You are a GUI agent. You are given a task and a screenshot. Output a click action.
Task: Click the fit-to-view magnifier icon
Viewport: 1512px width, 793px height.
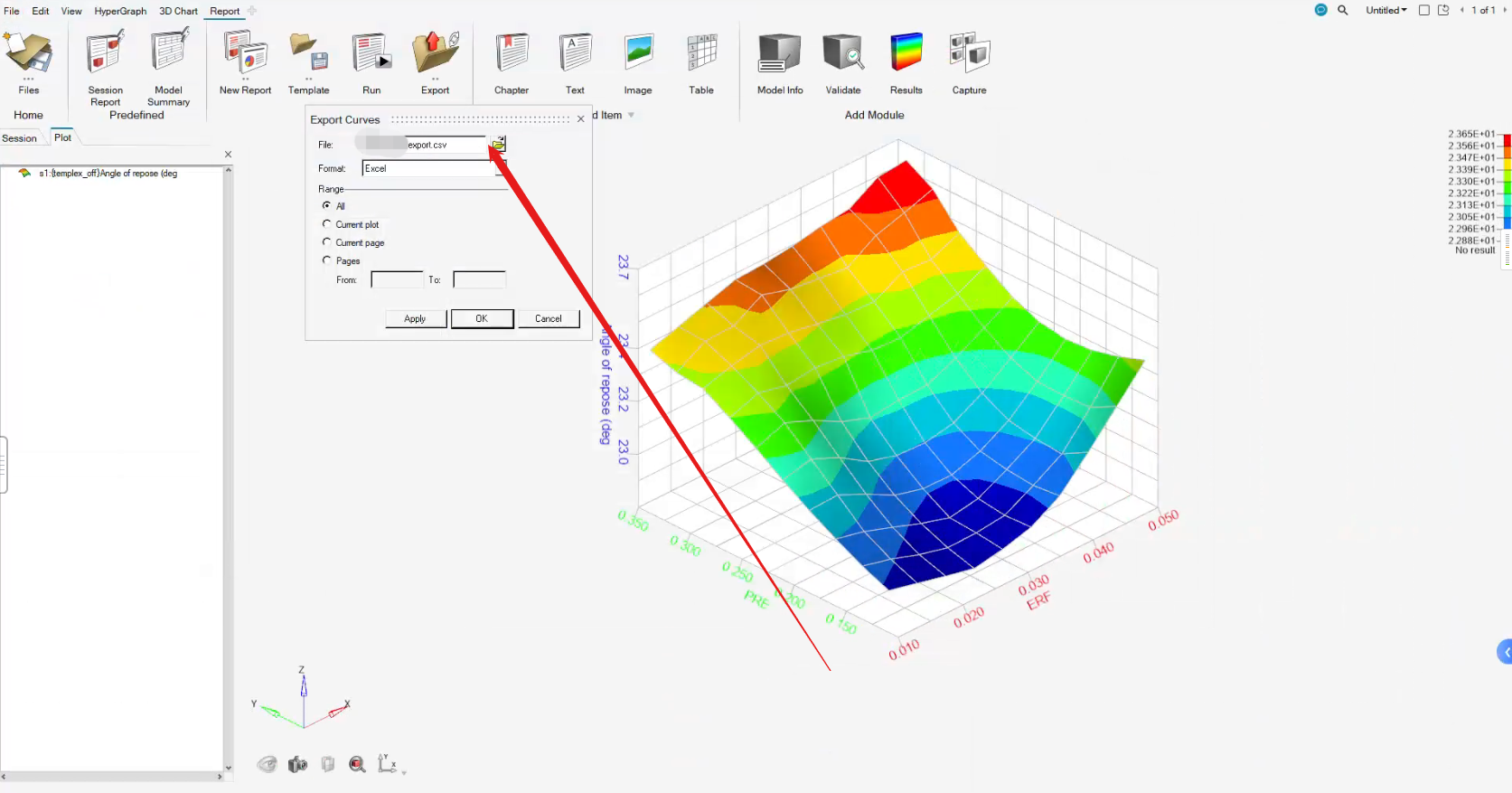(x=358, y=765)
